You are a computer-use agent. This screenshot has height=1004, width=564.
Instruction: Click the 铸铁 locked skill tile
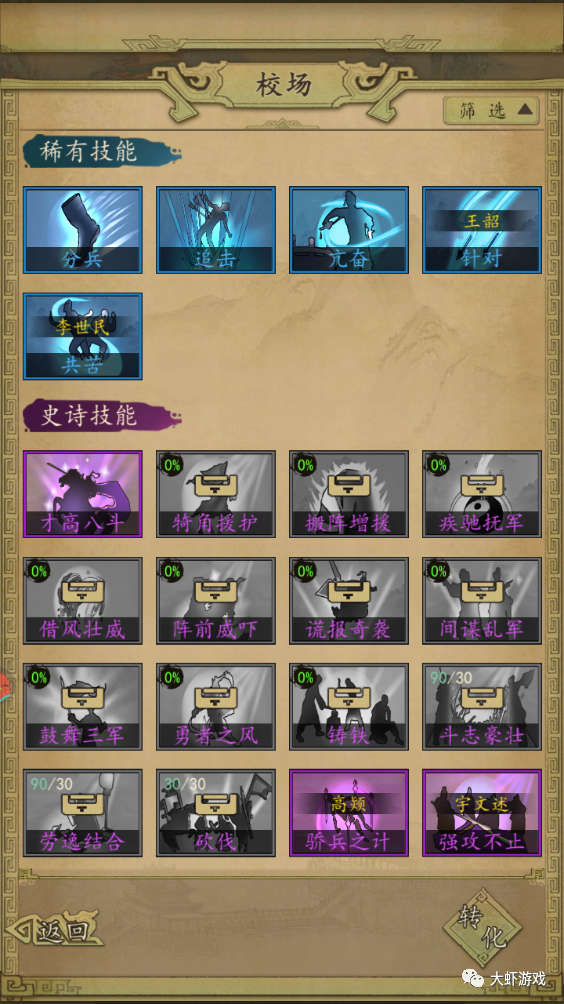tap(349, 707)
